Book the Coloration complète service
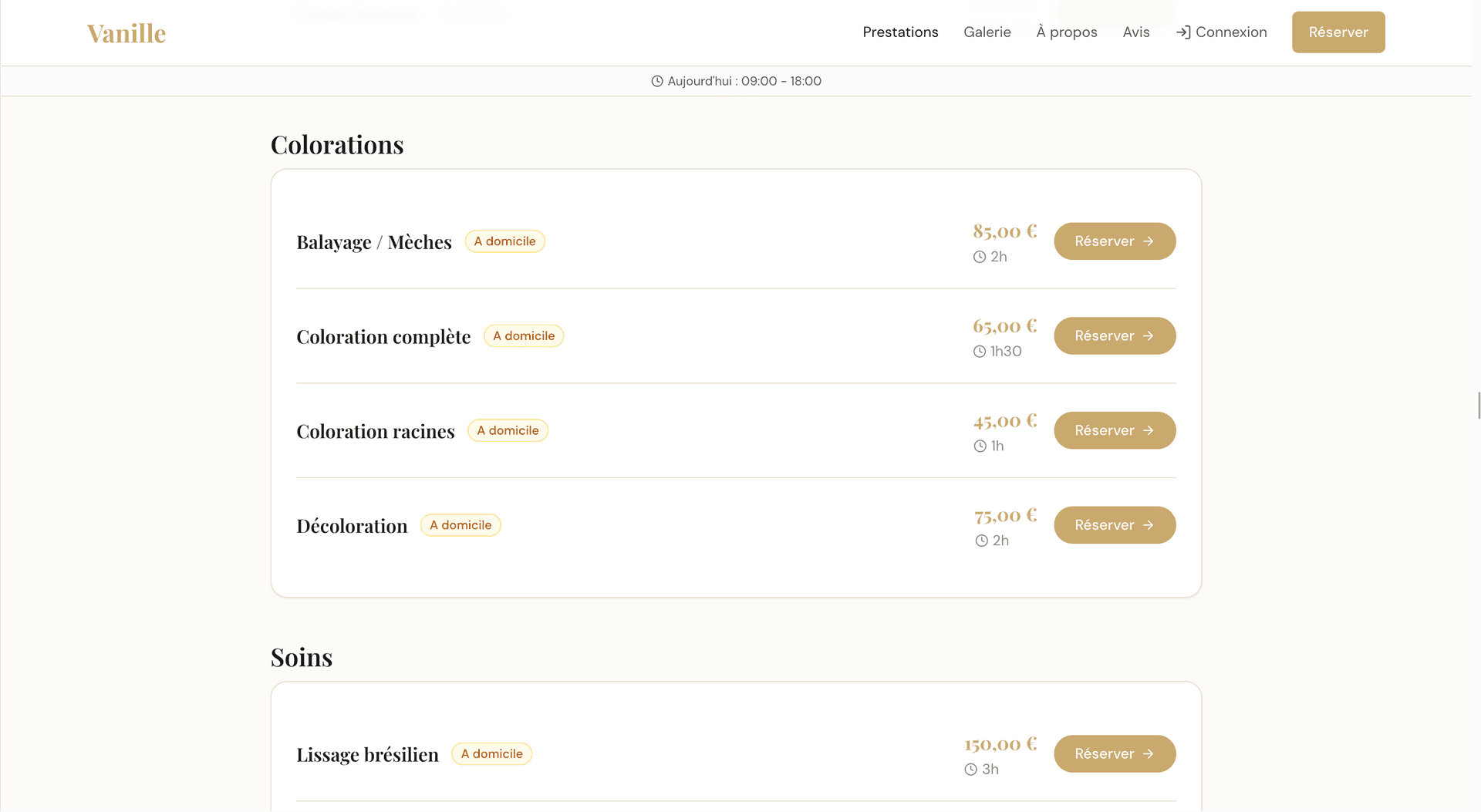Viewport: 1481px width, 812px height. [x=1114, y=336]
